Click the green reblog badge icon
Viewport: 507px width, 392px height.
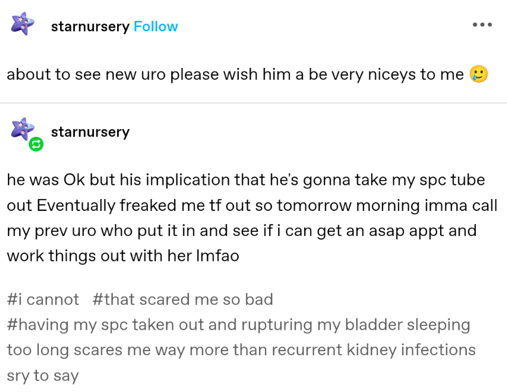tap(36, 144)
